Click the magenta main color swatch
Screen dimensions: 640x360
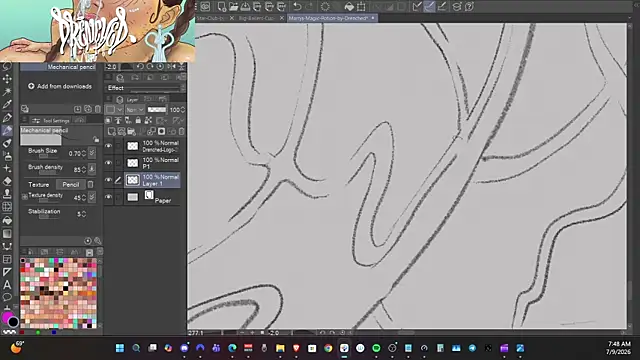click(x=6, y=317)
